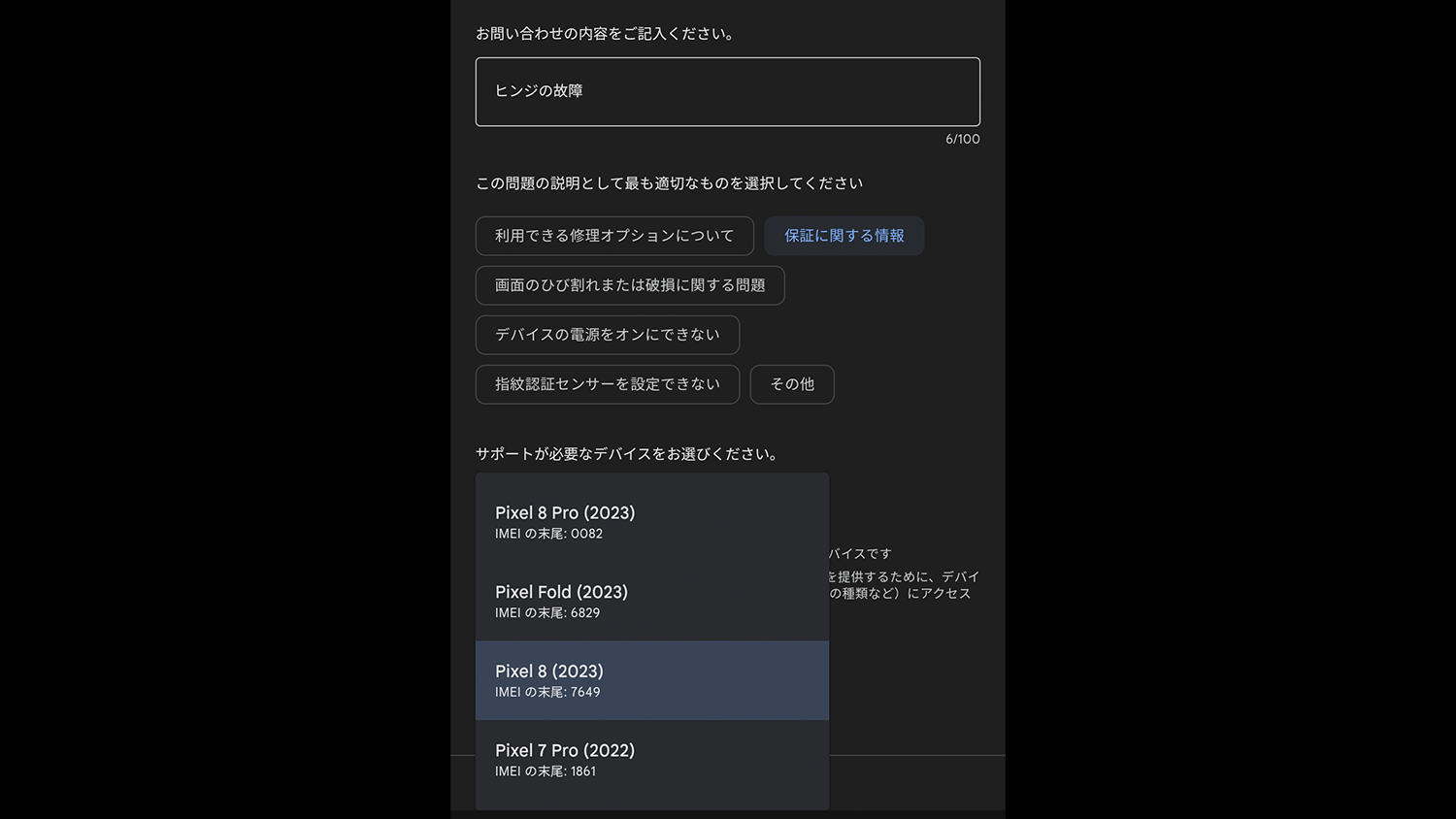The image size is (1456, 819).
Task: Select Pixel 8 Pro (2023) from device list
Action: (x=565, y=513)
